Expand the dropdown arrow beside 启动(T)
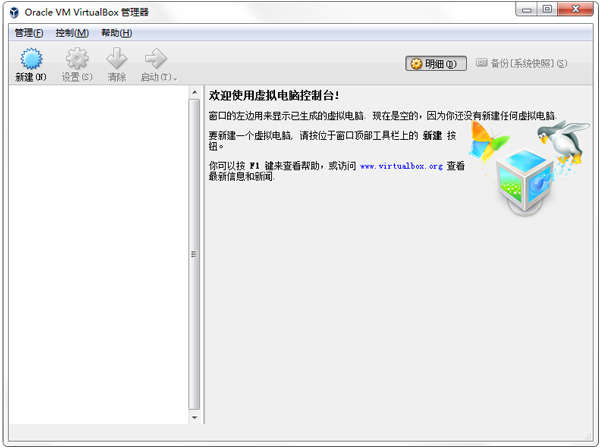This screenshot has width=600, height=448. coord(175,79)
